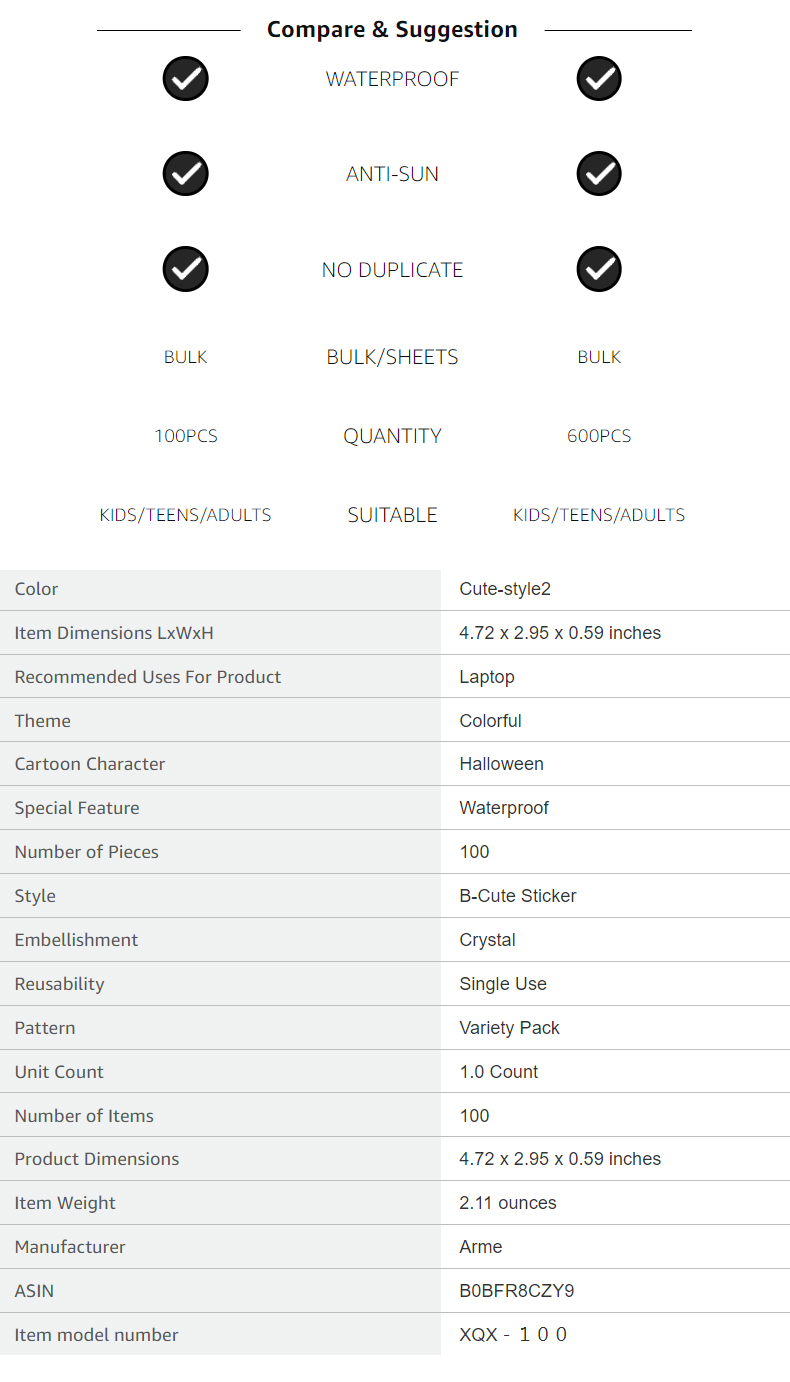Click the right NO DUPLICATE checkmark icon

tap(599, 269)
